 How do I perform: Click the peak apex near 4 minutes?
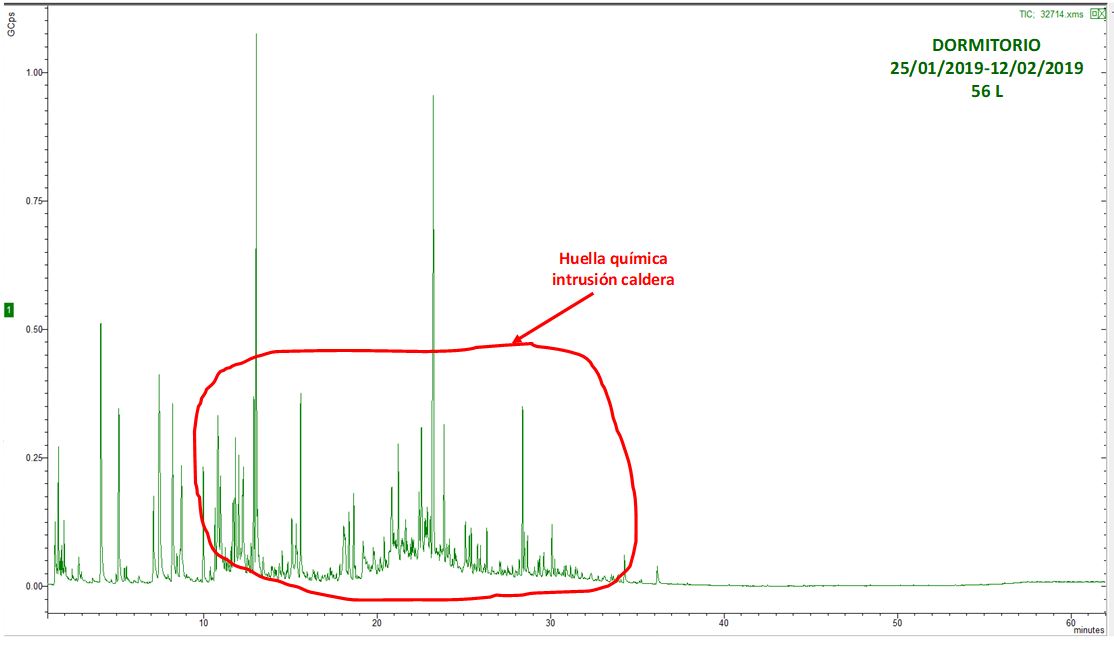click(x=101, y=324)
